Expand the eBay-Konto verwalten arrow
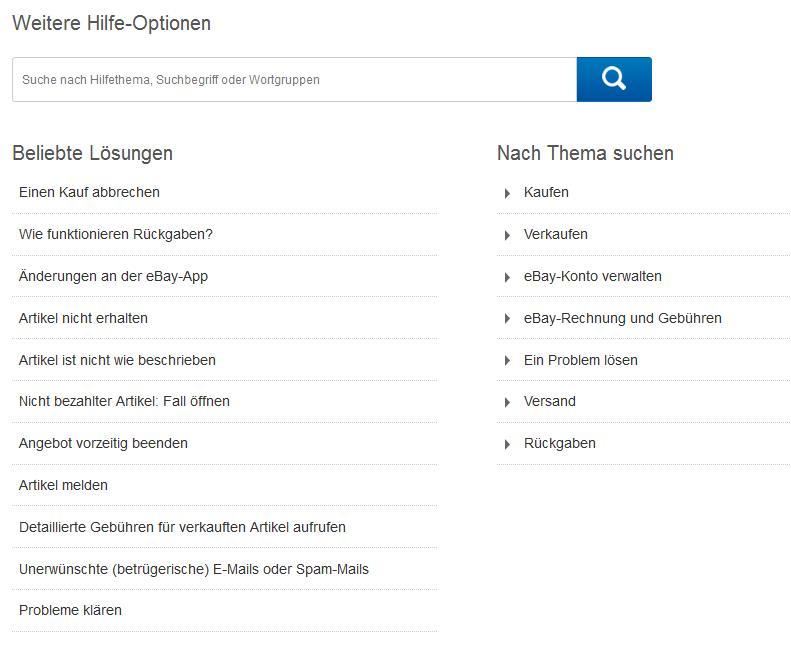Screen dimensions: 791x648 [x=507, y=277]
